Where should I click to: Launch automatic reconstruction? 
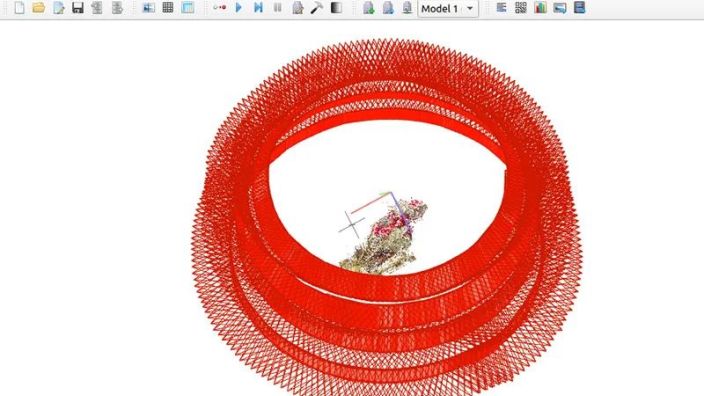(x=219, y=8)
